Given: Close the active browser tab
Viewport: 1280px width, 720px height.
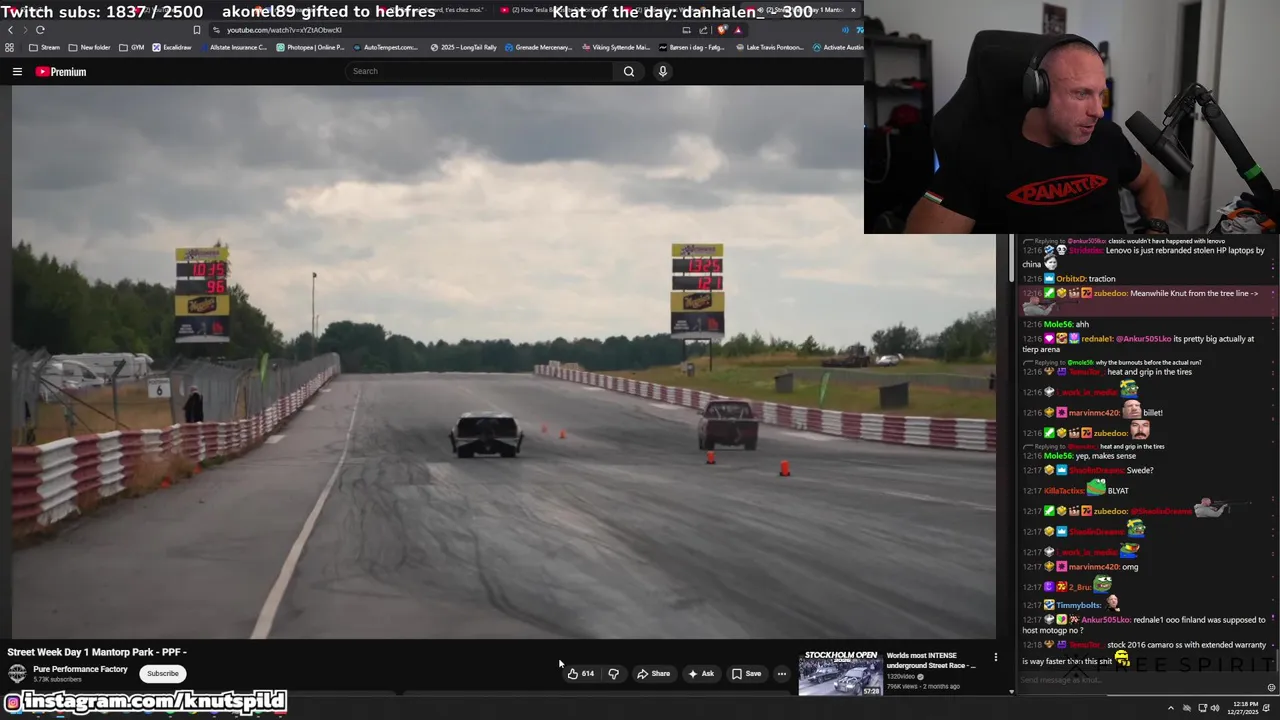Looking at the screenshot, I should pyautogui.click(x=853, y=10).
